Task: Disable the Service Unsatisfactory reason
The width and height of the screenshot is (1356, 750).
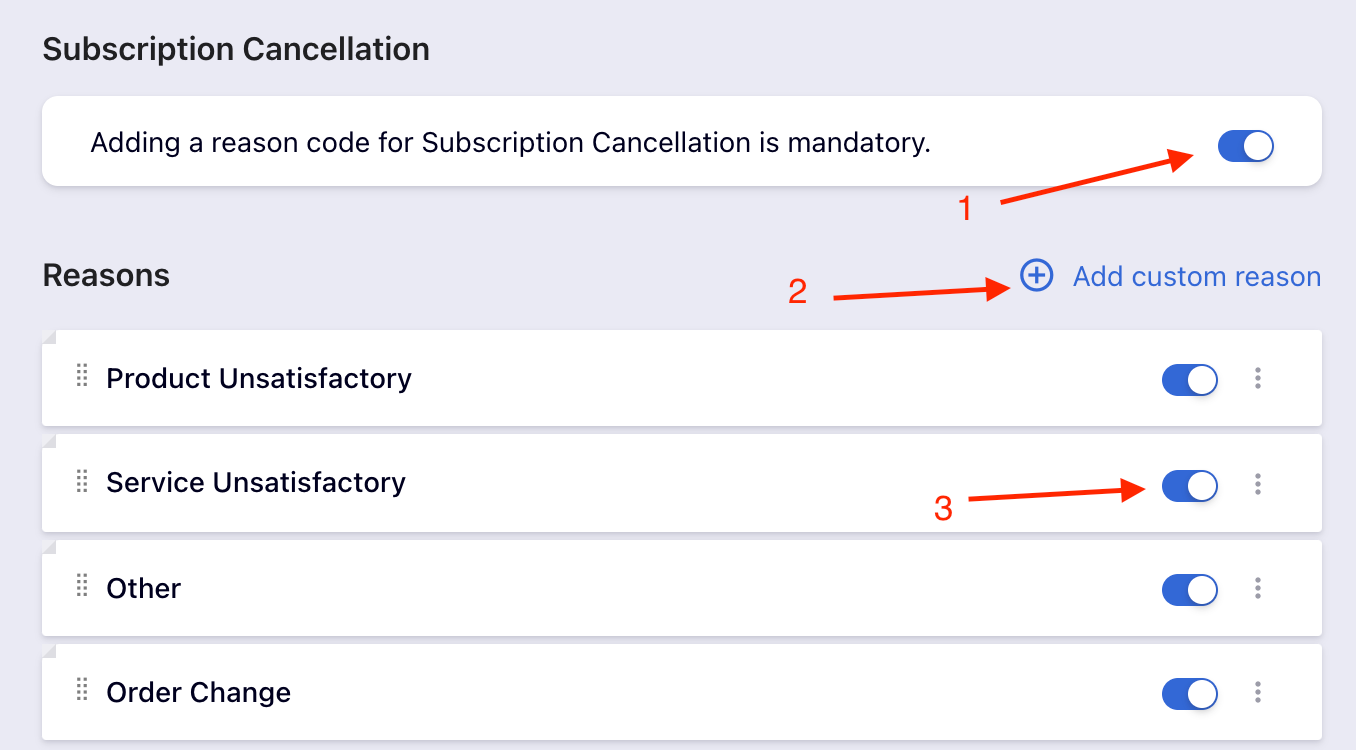Action: (1189, 483)
